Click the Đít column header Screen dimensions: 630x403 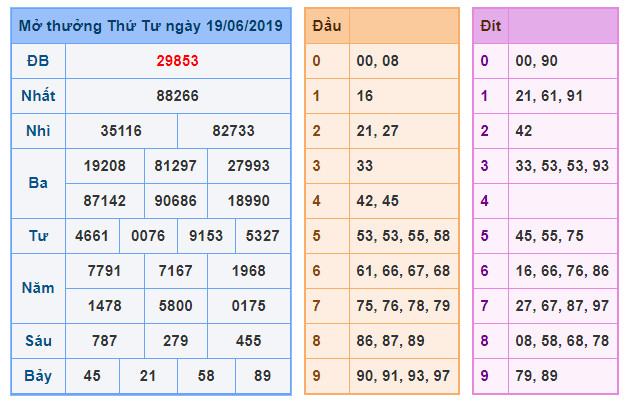coord(490,25)
